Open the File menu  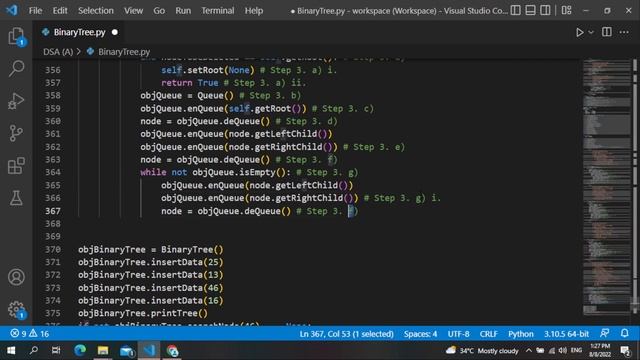coord(35,11)
